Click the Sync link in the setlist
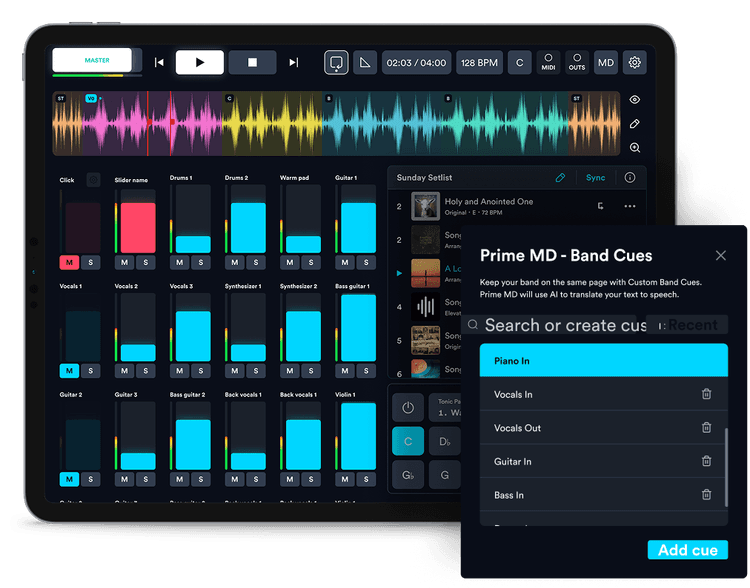The height and width of the screenshot is (588, 750). (x=596, y=177)
